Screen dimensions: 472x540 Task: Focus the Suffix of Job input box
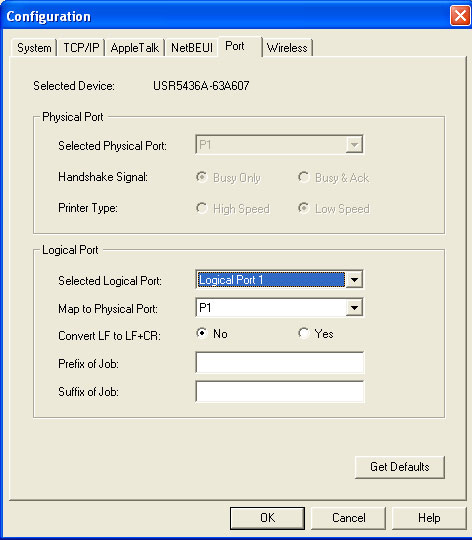click(280, 391)
